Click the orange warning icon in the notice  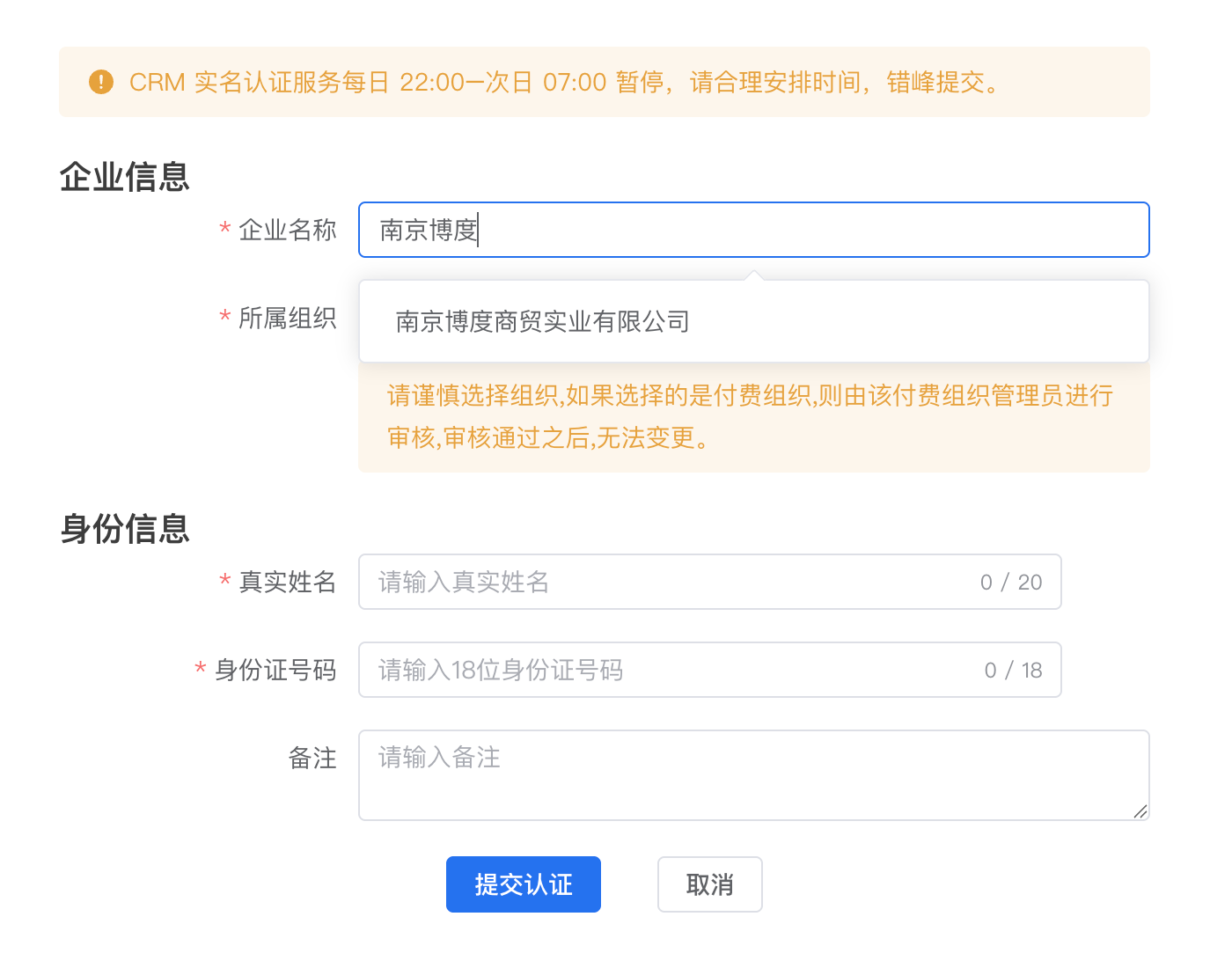coord(101,82)
